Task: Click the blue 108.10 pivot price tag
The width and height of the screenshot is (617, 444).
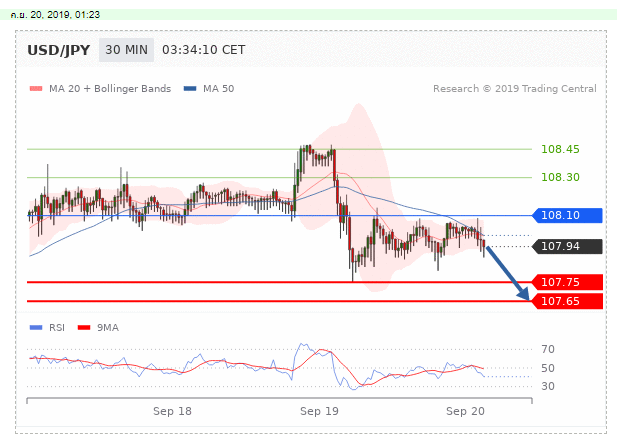Action: pos(567,215)
